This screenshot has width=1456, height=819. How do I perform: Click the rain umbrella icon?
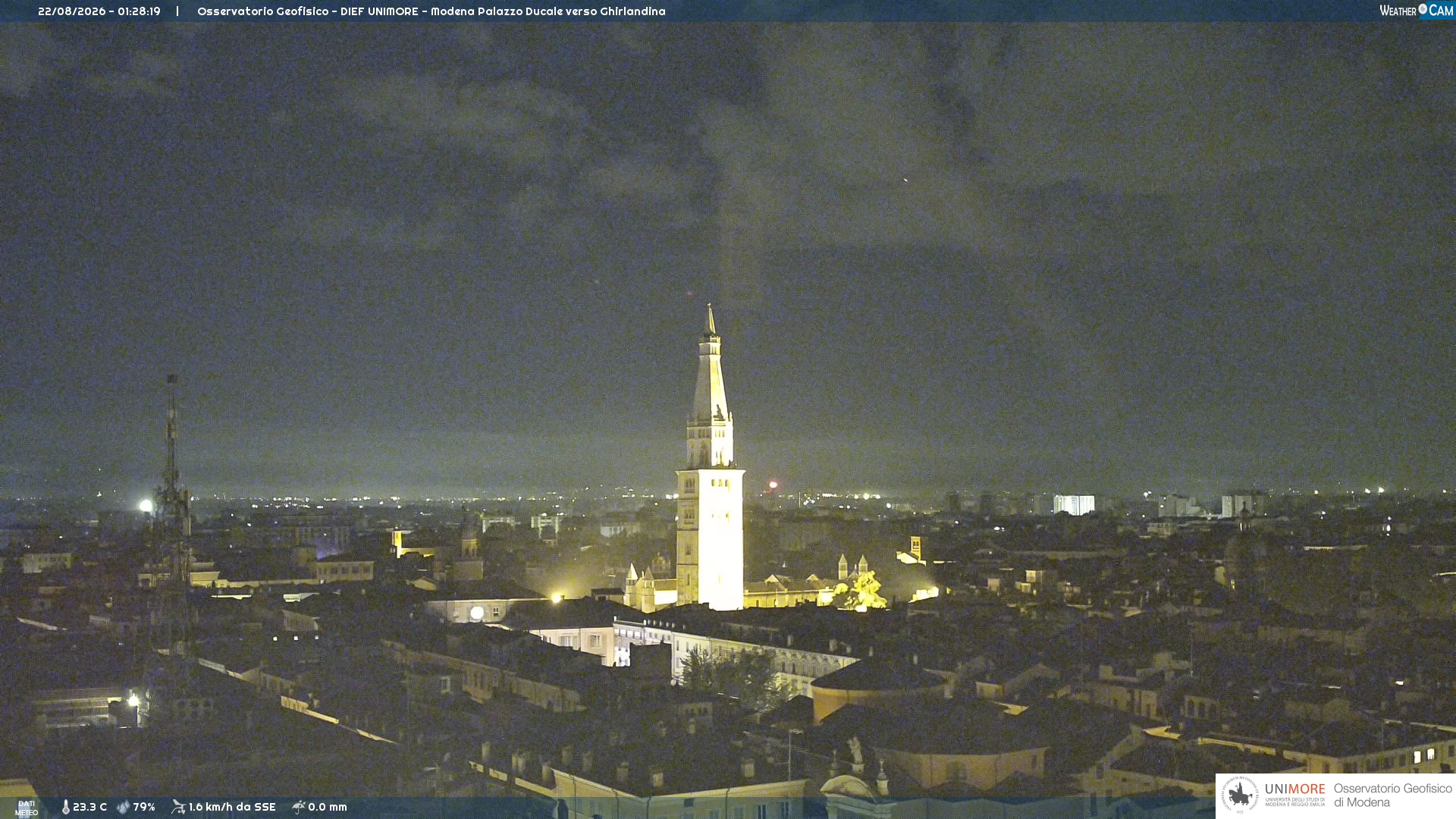click(x=299, y=807)
